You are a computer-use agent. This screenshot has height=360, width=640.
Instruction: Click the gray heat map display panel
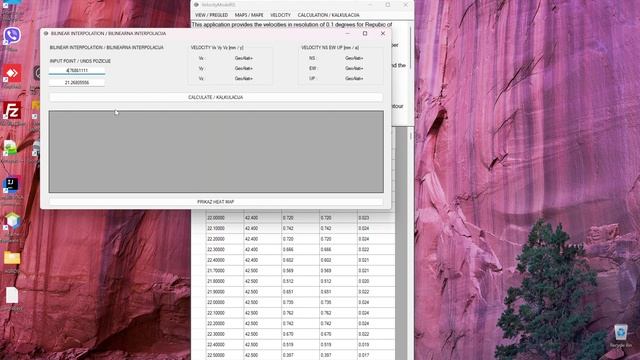pos(216,151)
